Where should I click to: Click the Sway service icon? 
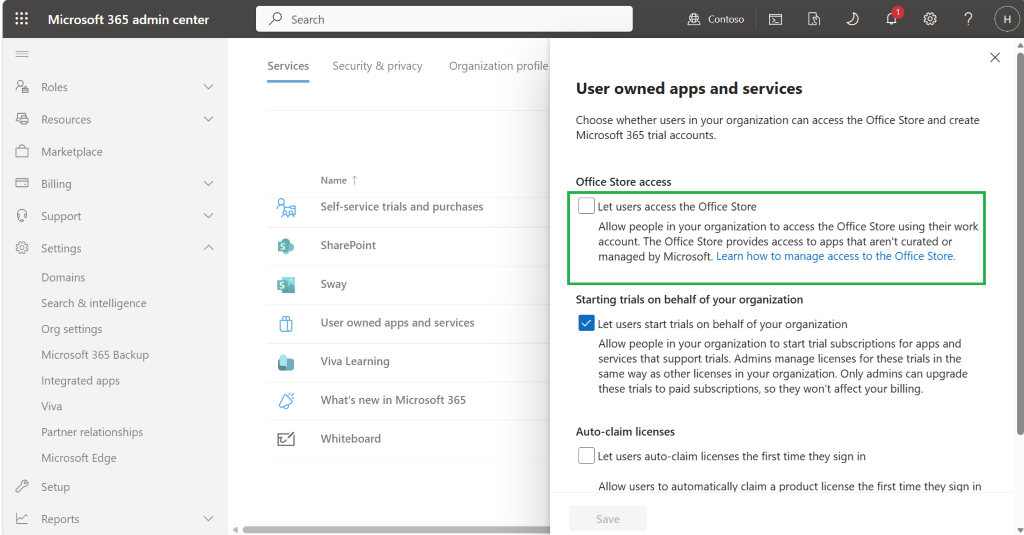pyautogui.click(x=285, y=285)
